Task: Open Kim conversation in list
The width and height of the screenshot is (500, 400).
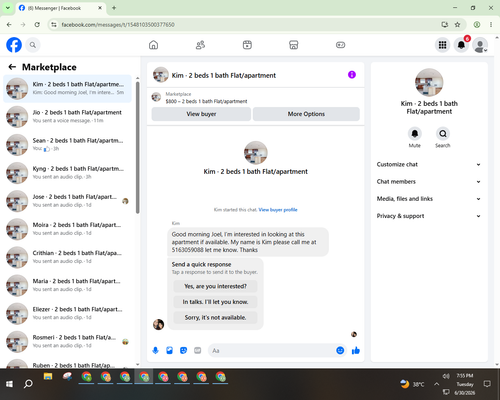Action: 67,88
